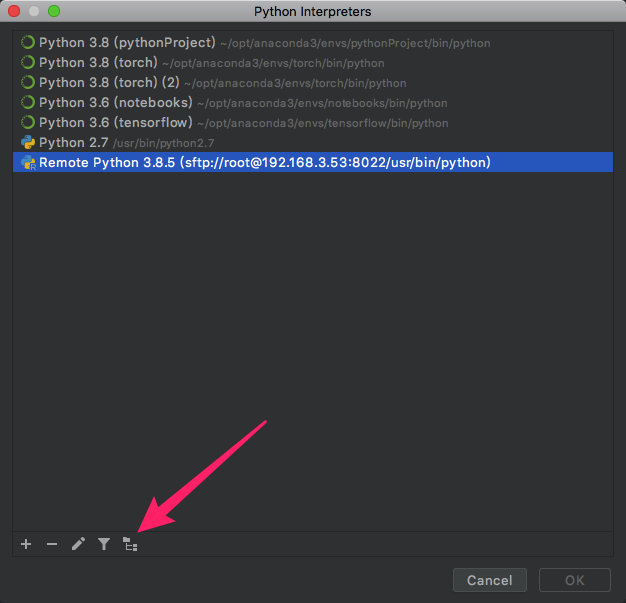Viewport: 626px width, 603px height.
Task: Select Python 2.7 interpreter
Action: [313, 142]
